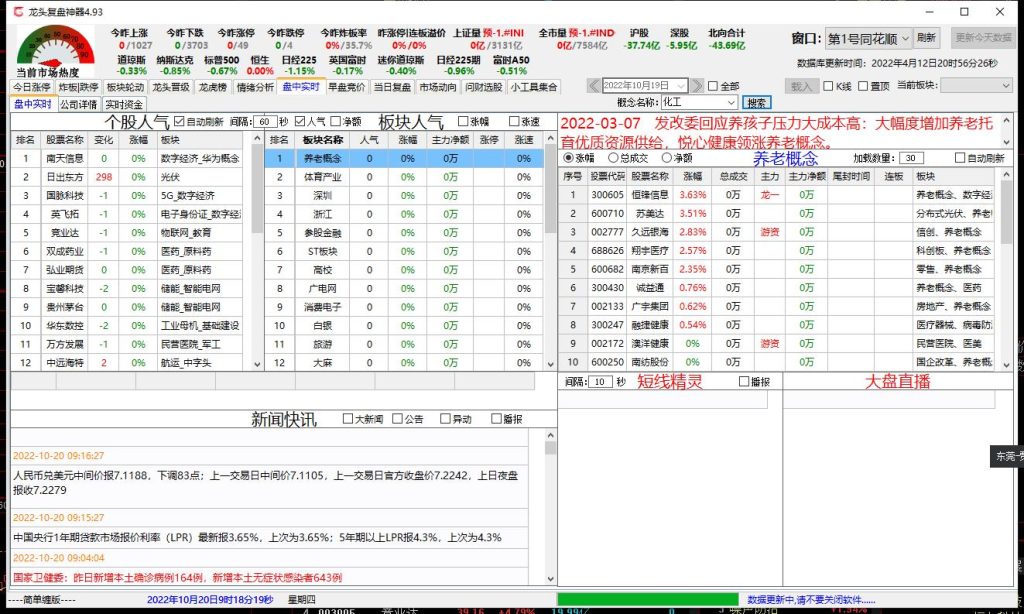Click the previous-date left arrow
The image size is (1024, 614).
click(x=594, y=85)
